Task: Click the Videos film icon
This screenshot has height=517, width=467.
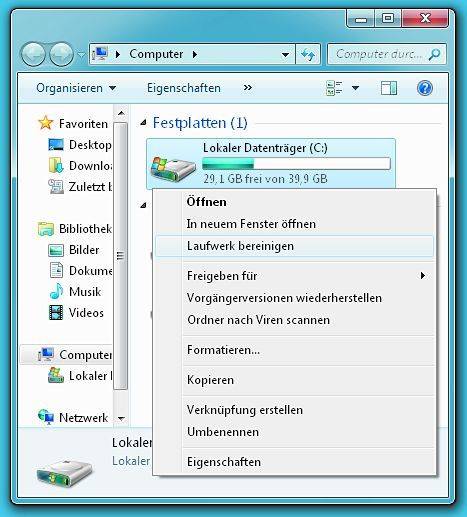Action: [x=56, y=313]
